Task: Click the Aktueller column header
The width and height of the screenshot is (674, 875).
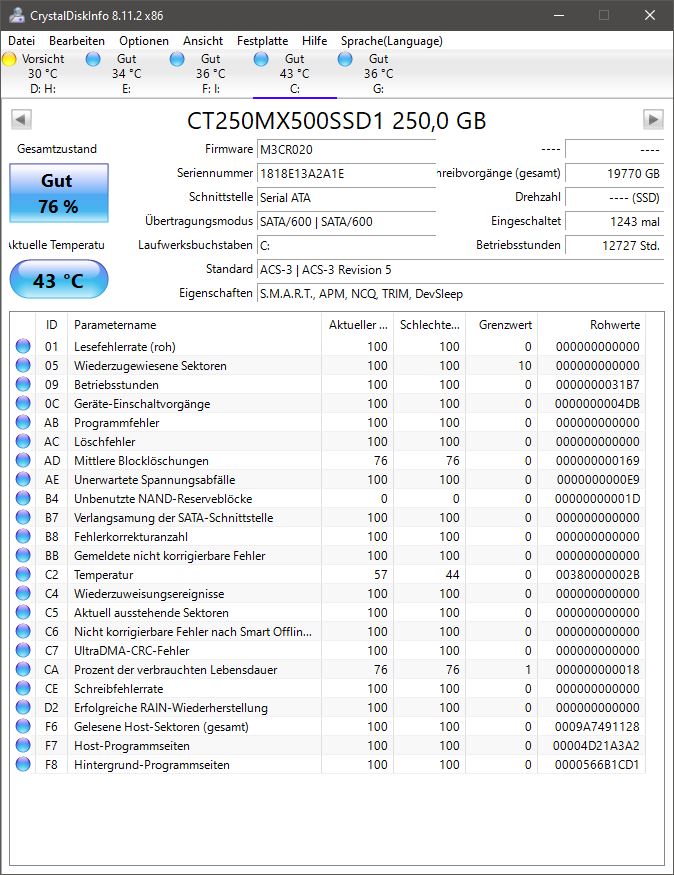Action: point(358,325)
